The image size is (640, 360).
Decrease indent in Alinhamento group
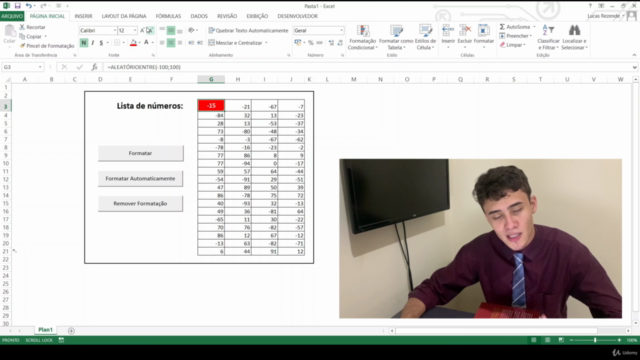point(191,43)
